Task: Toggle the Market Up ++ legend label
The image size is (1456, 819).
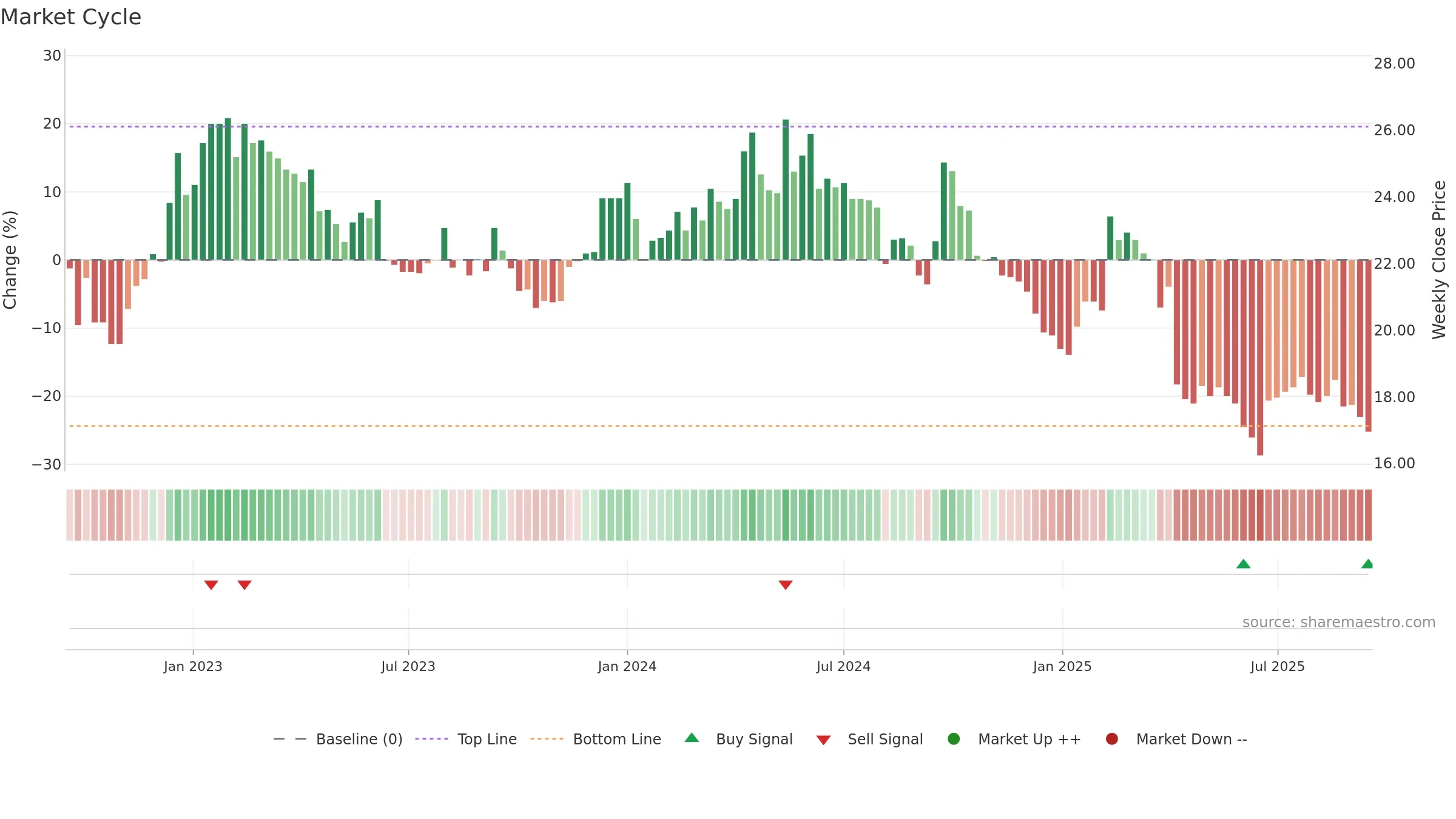Action: [1030, 739]
